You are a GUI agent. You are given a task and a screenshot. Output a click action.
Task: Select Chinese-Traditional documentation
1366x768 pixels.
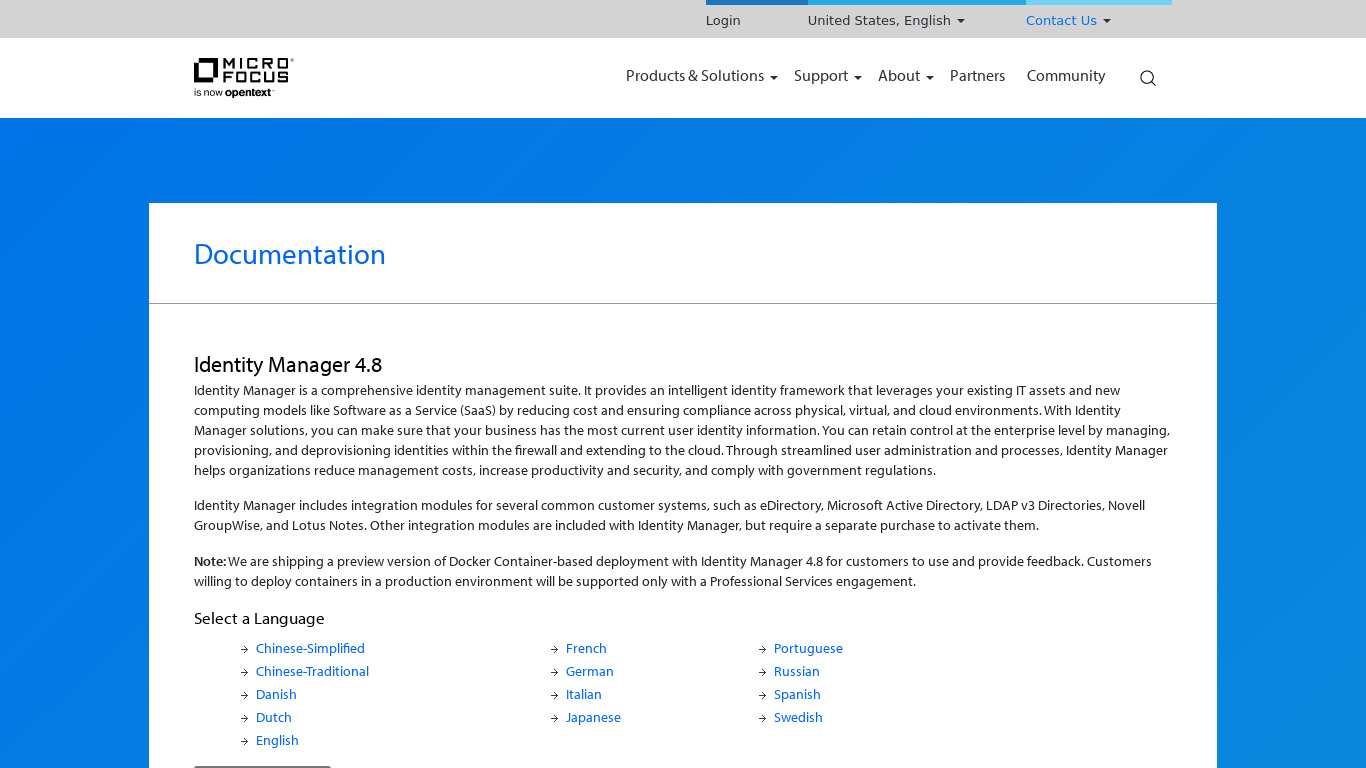312,672
